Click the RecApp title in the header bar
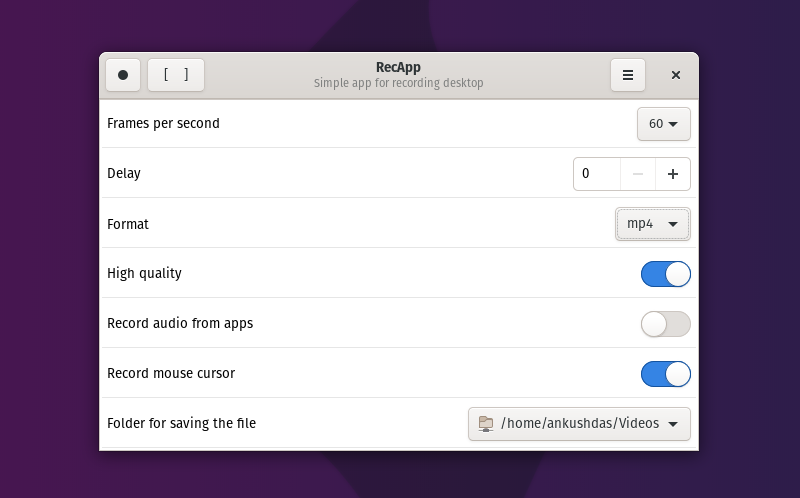The image size is (800, 498). click(x=398, y=67)
